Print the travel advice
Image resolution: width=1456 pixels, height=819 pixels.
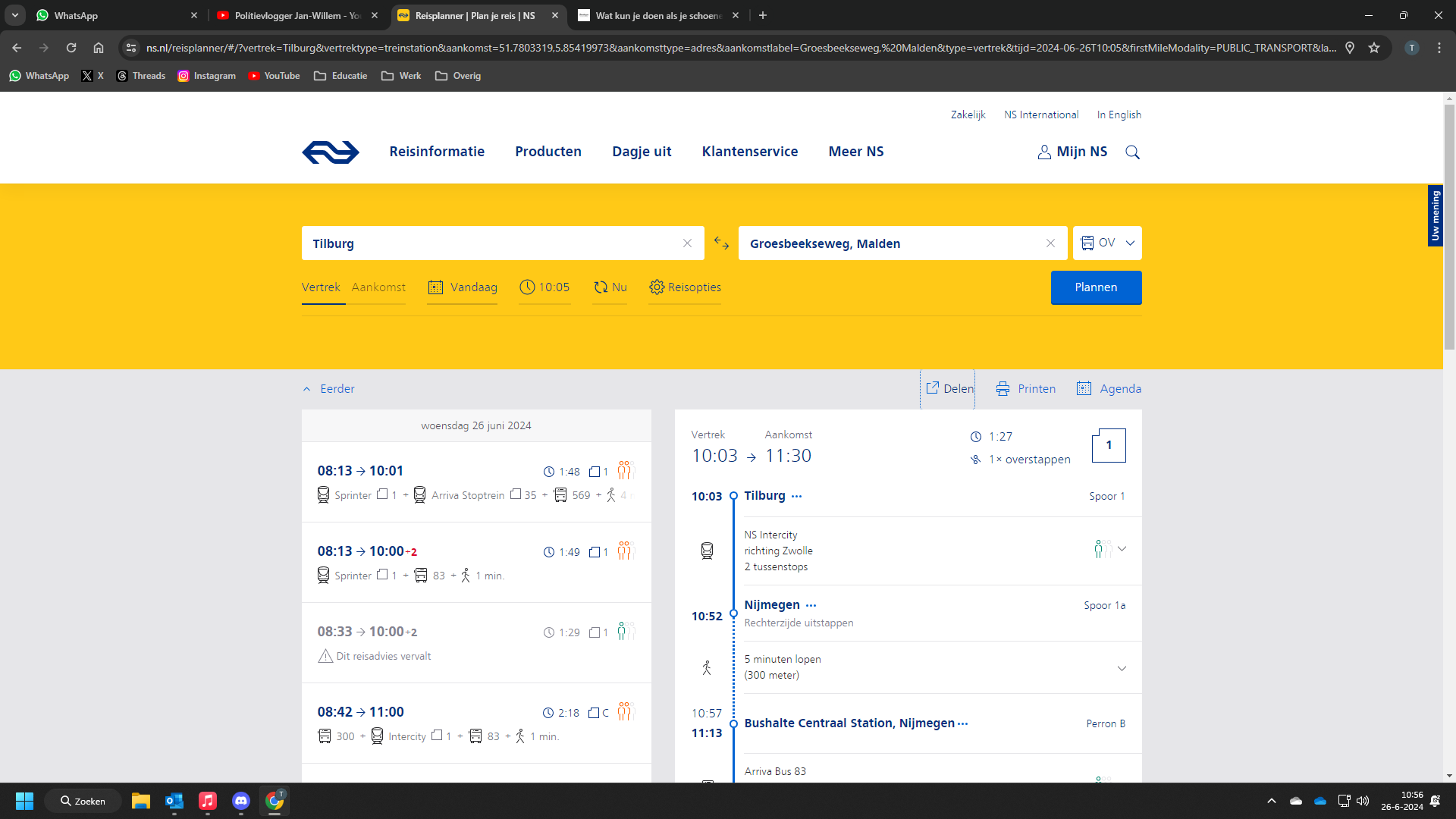pyautogui.click(x=1025, y=388)
